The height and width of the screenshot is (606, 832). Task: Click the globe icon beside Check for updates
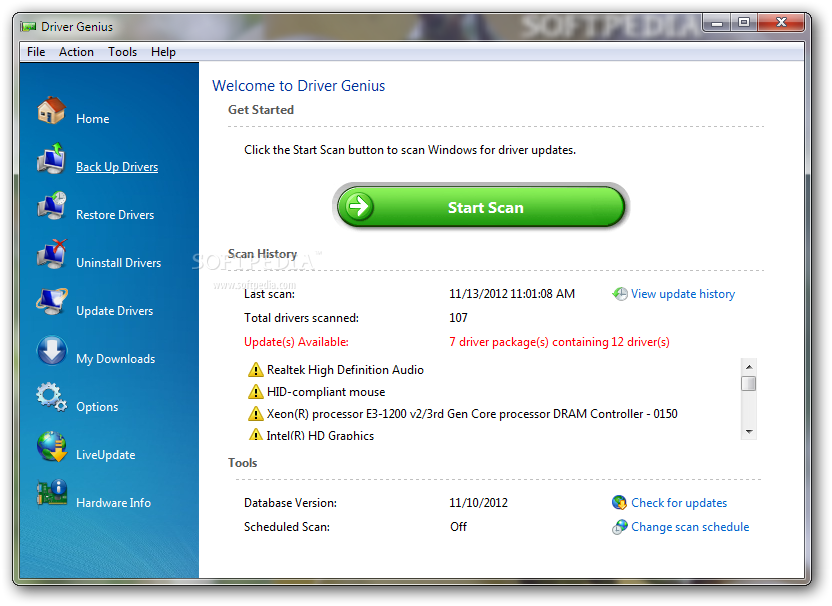(619, 502)
